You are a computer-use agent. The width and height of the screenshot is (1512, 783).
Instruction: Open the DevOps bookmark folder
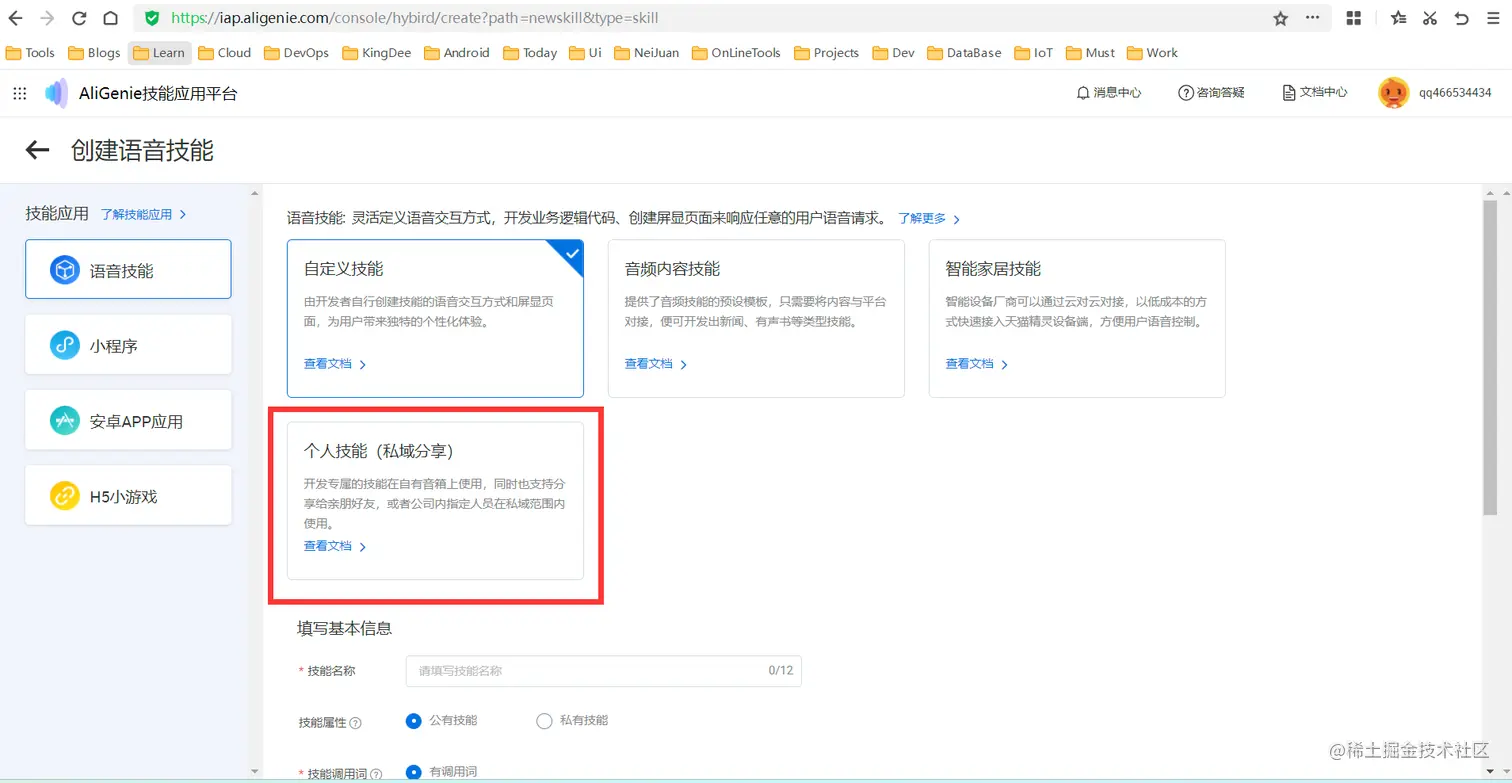point(297,53)
